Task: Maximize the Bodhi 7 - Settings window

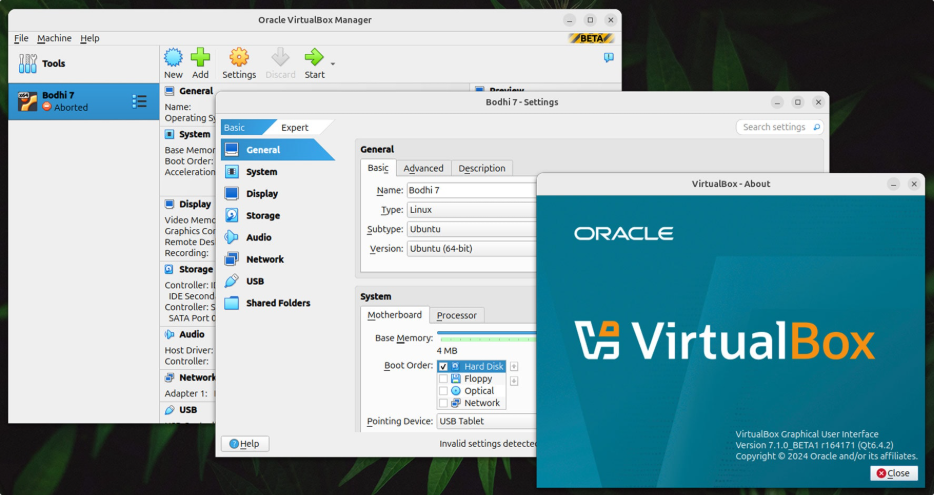Action: point(798,102)
